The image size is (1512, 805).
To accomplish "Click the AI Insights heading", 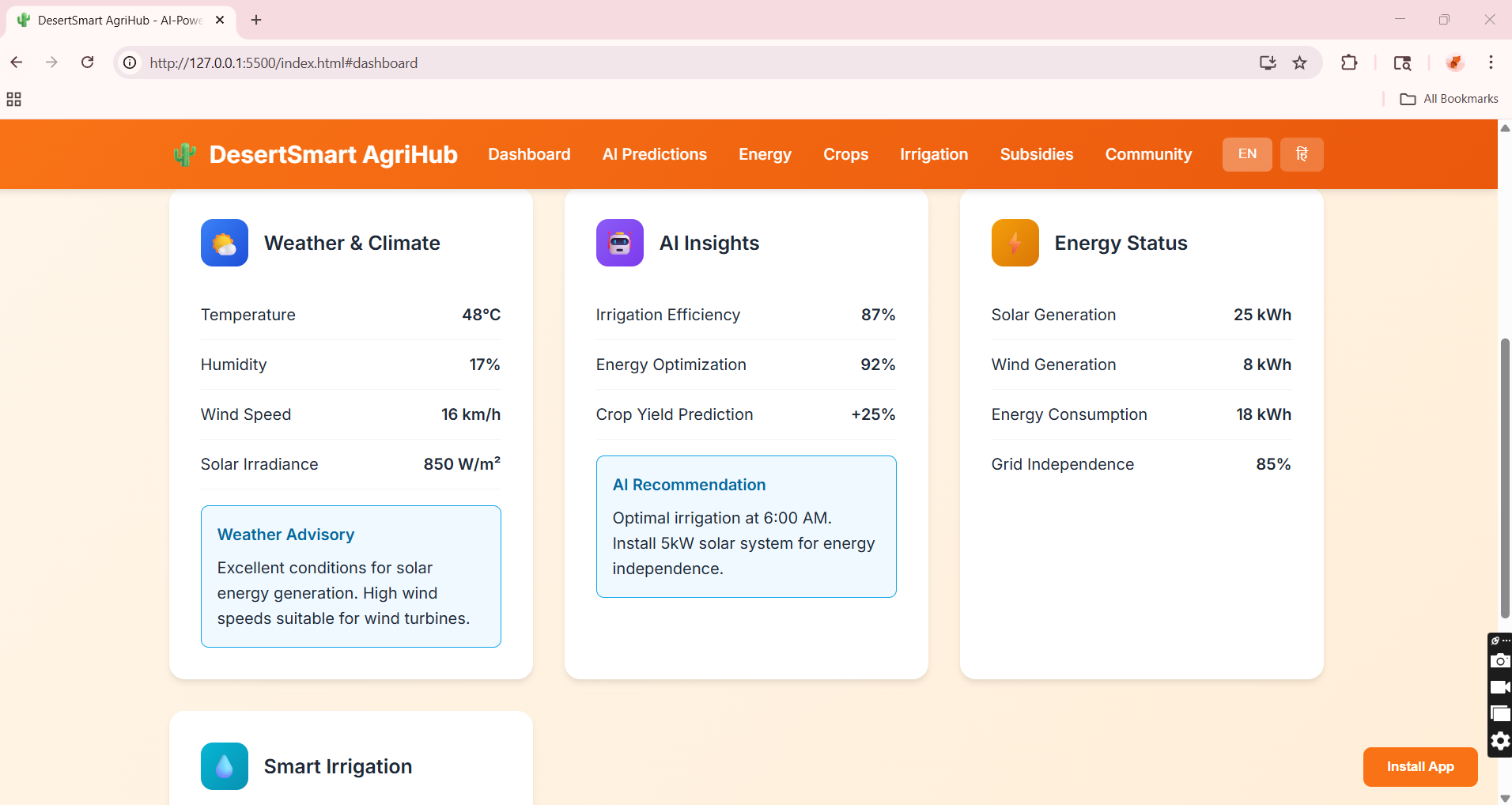I will (709, 243).
